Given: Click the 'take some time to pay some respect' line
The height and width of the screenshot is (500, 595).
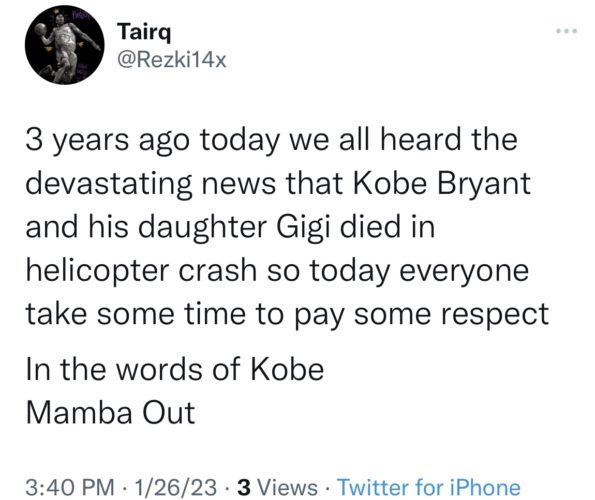Looking at the screenshot, I should [287, 315].
